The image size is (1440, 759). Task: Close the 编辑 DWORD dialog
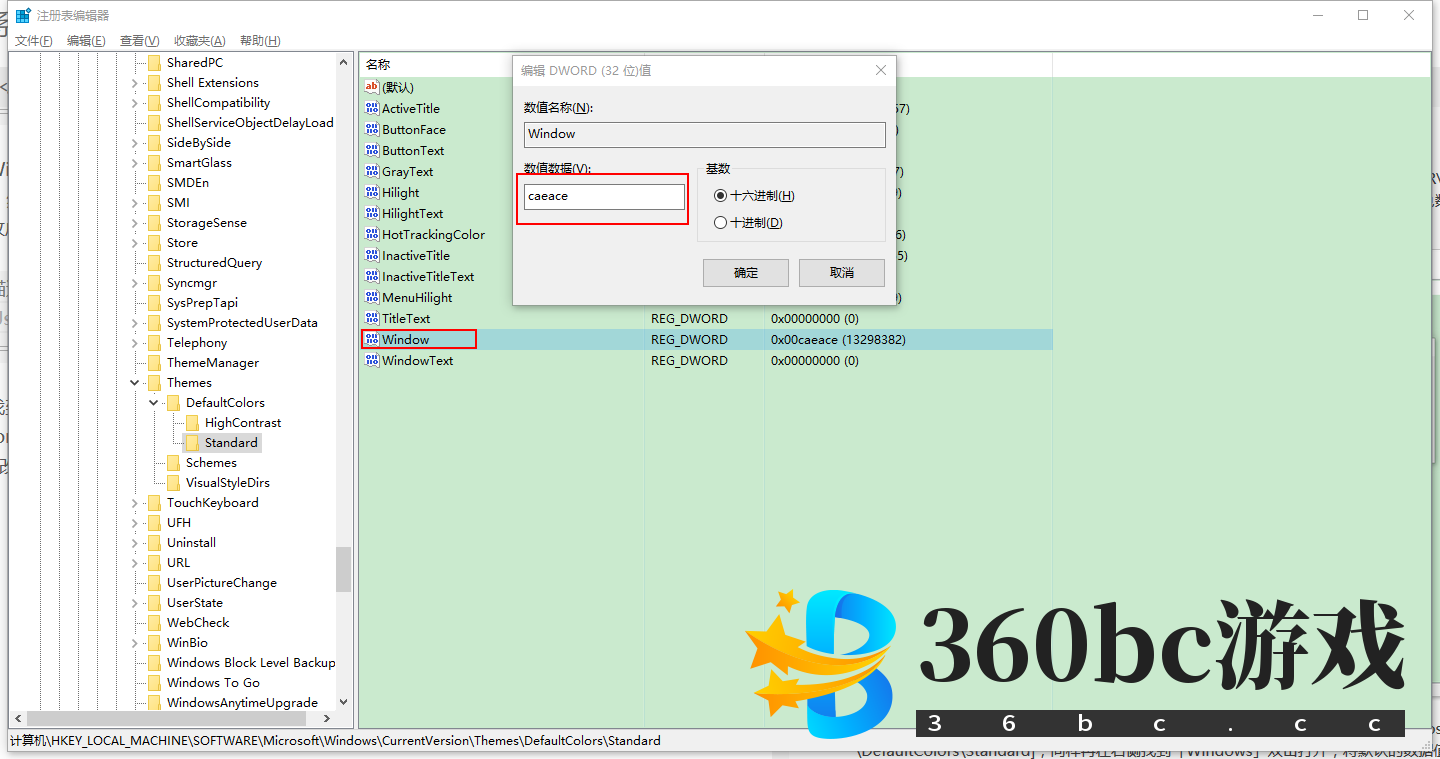tap(881, 71)
